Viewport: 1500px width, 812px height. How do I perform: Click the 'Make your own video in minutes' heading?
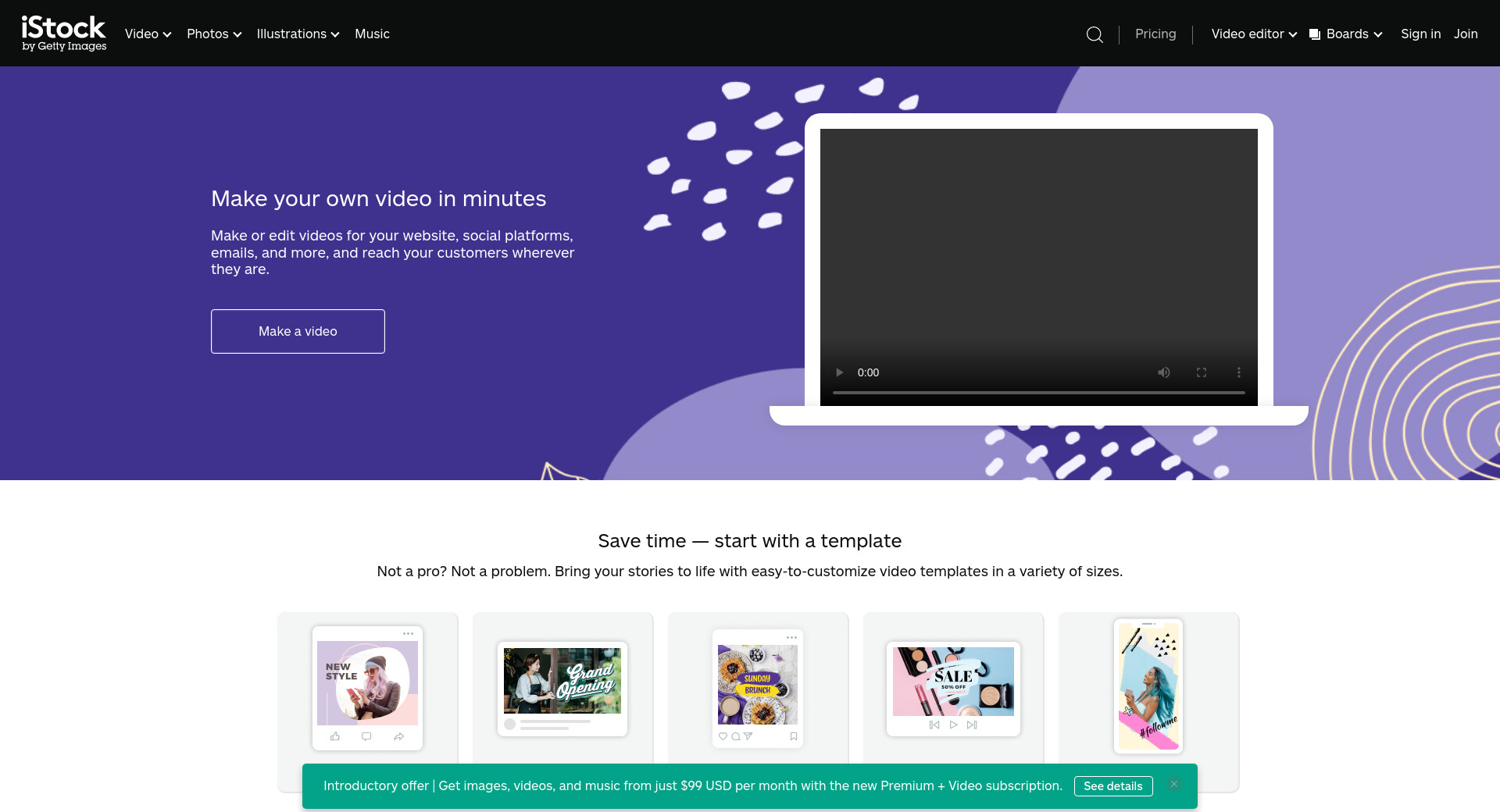coord(379,198)
